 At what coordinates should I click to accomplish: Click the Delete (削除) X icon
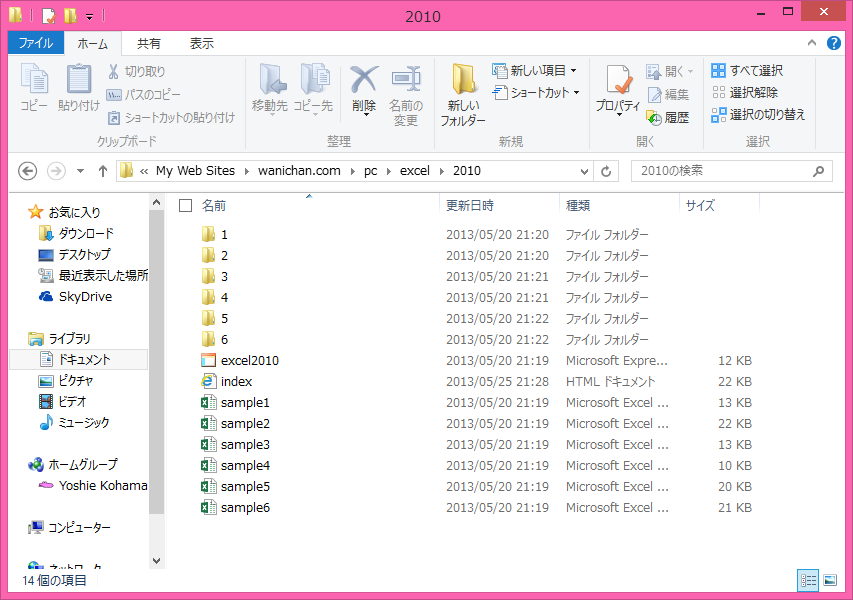[x=364, y=79]
